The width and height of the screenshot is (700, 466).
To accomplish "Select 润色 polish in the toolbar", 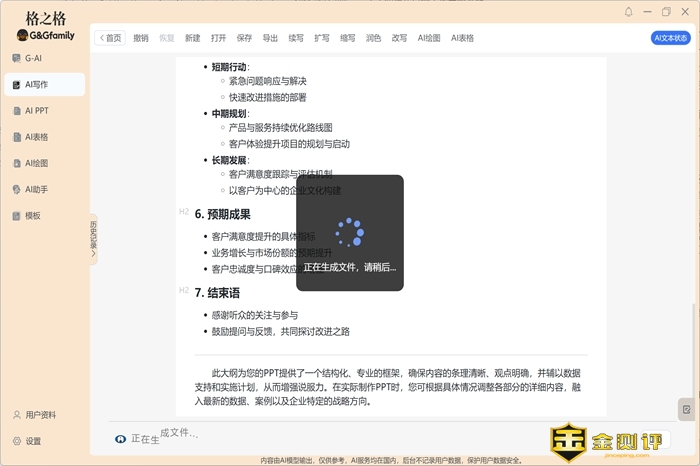I will pyautogui.click(x=374, y=38).
